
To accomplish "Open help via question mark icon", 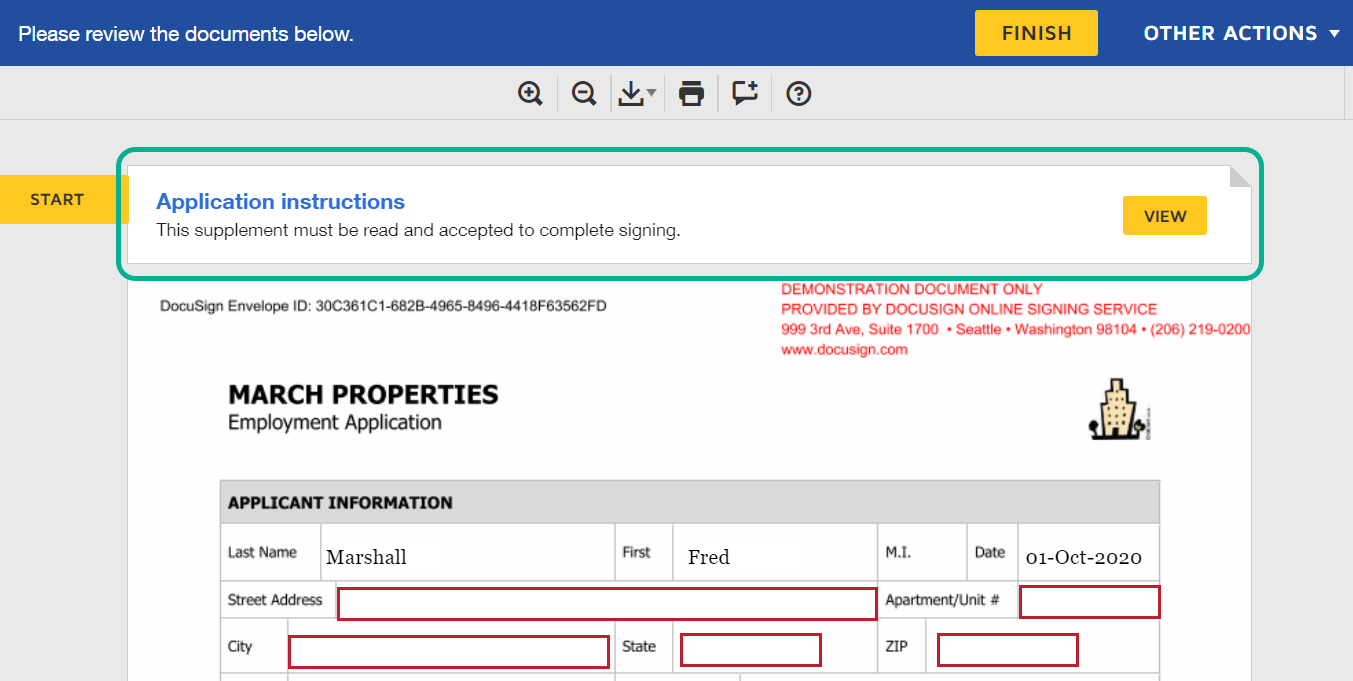I will [798, 94].
